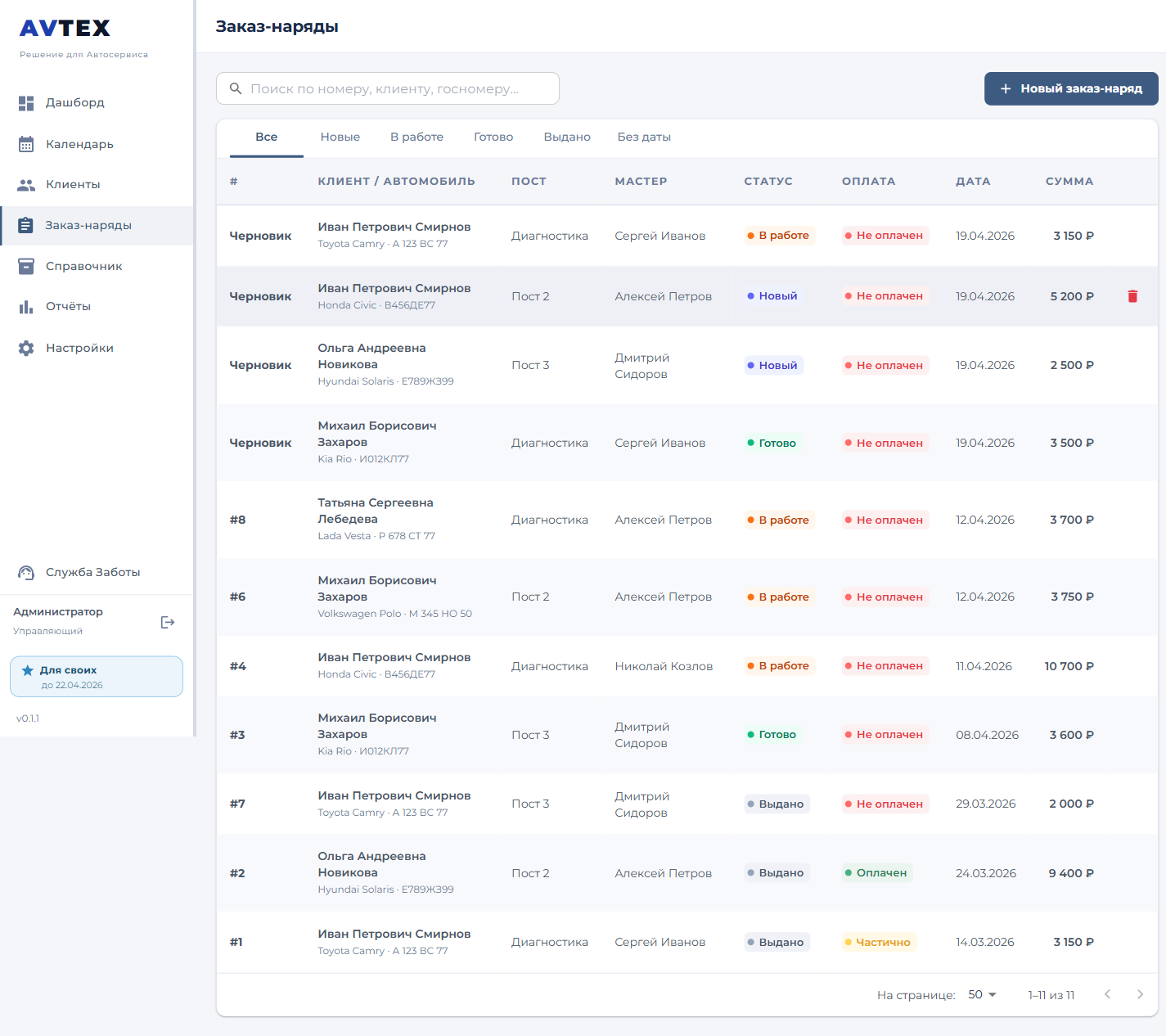The height and width of the screenshot is (1036, 1166).
Task: Switch to the В работе tab
Action: click(x=416, y=137)
